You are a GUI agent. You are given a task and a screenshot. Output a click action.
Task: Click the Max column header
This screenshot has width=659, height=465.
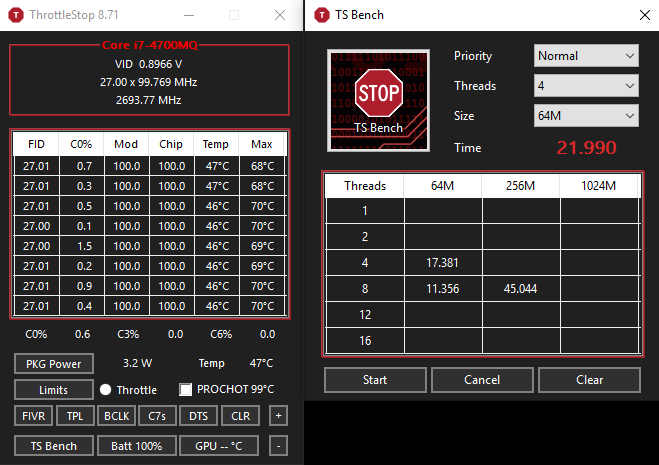pyautogui.click(x=261, y=144)
